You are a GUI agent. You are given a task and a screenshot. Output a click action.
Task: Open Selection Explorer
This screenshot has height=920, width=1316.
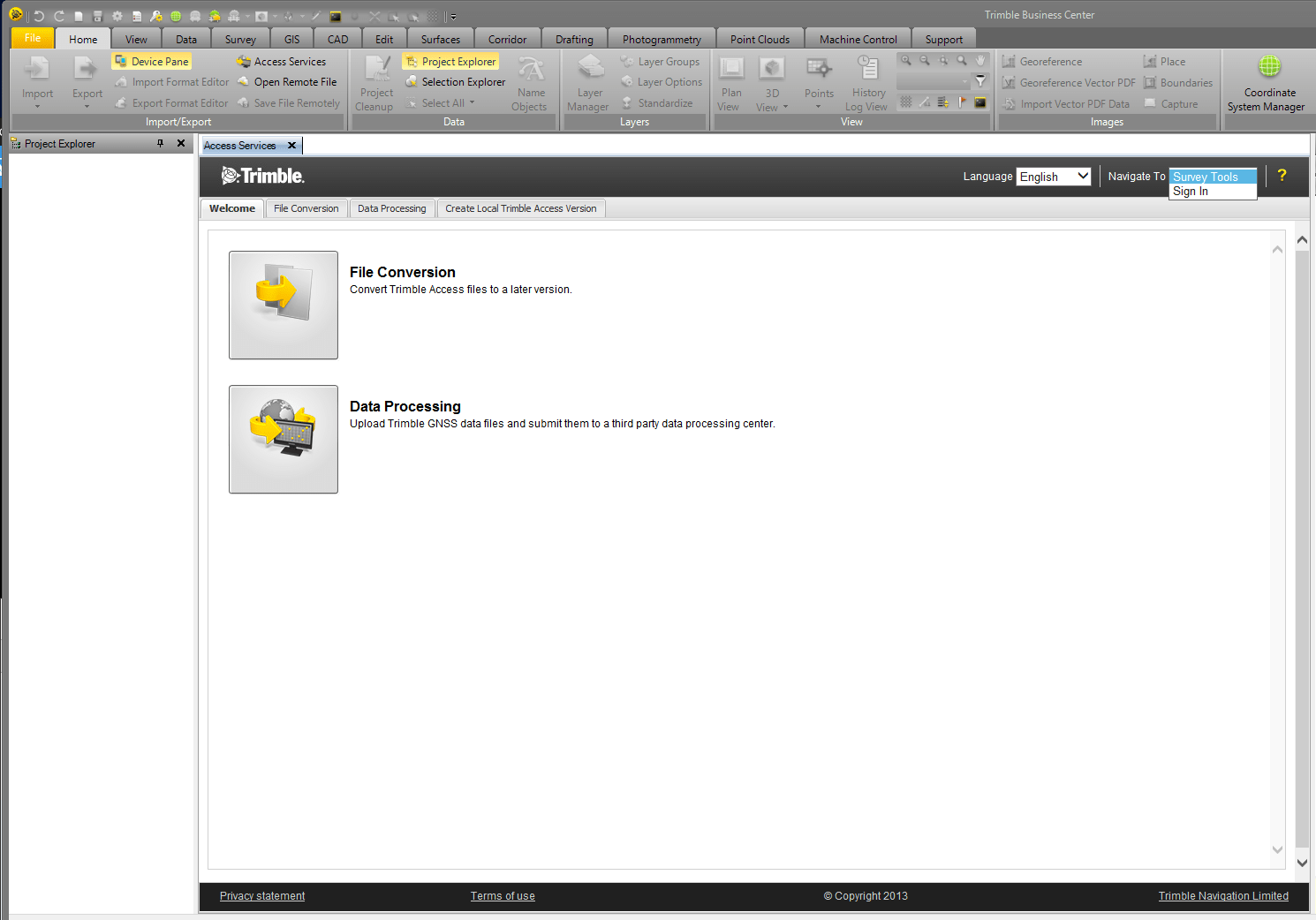pos(456,82)
